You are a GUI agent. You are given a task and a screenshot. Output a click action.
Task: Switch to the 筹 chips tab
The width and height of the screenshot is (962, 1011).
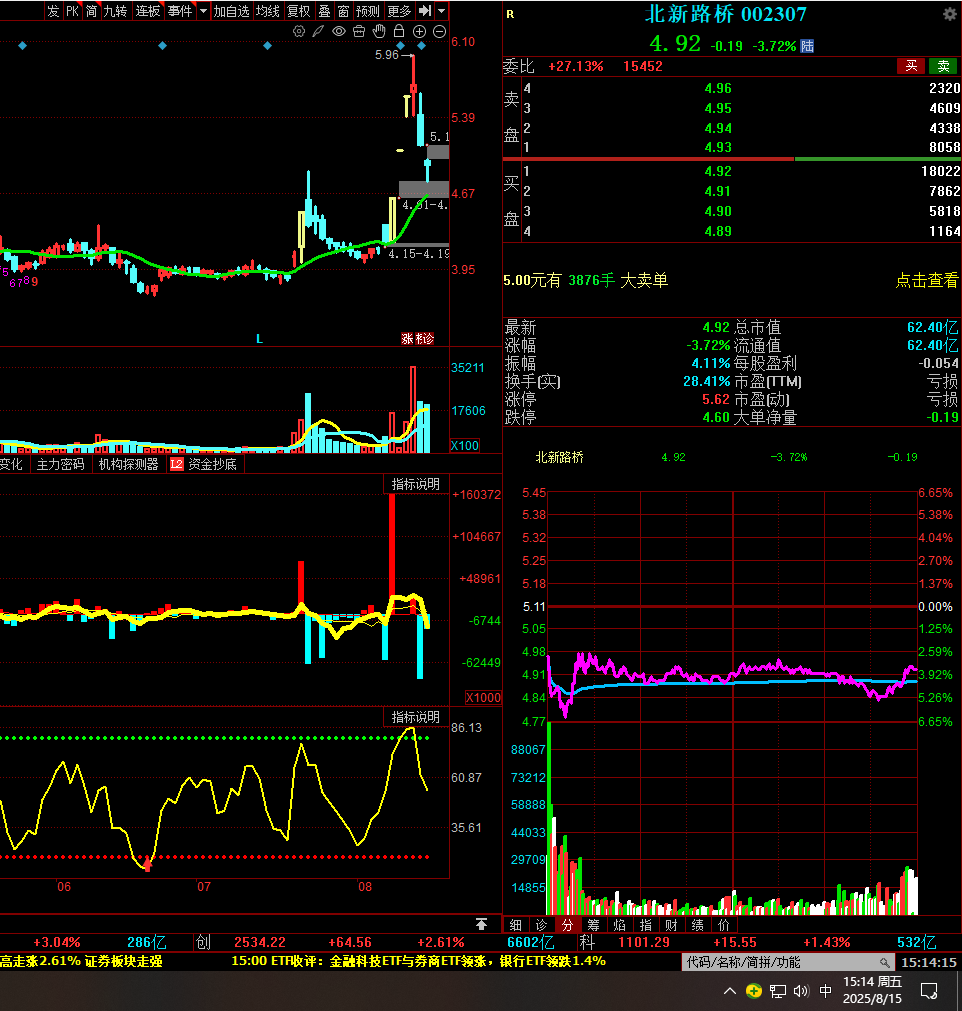pyautogui.click(x=594, y=925)
